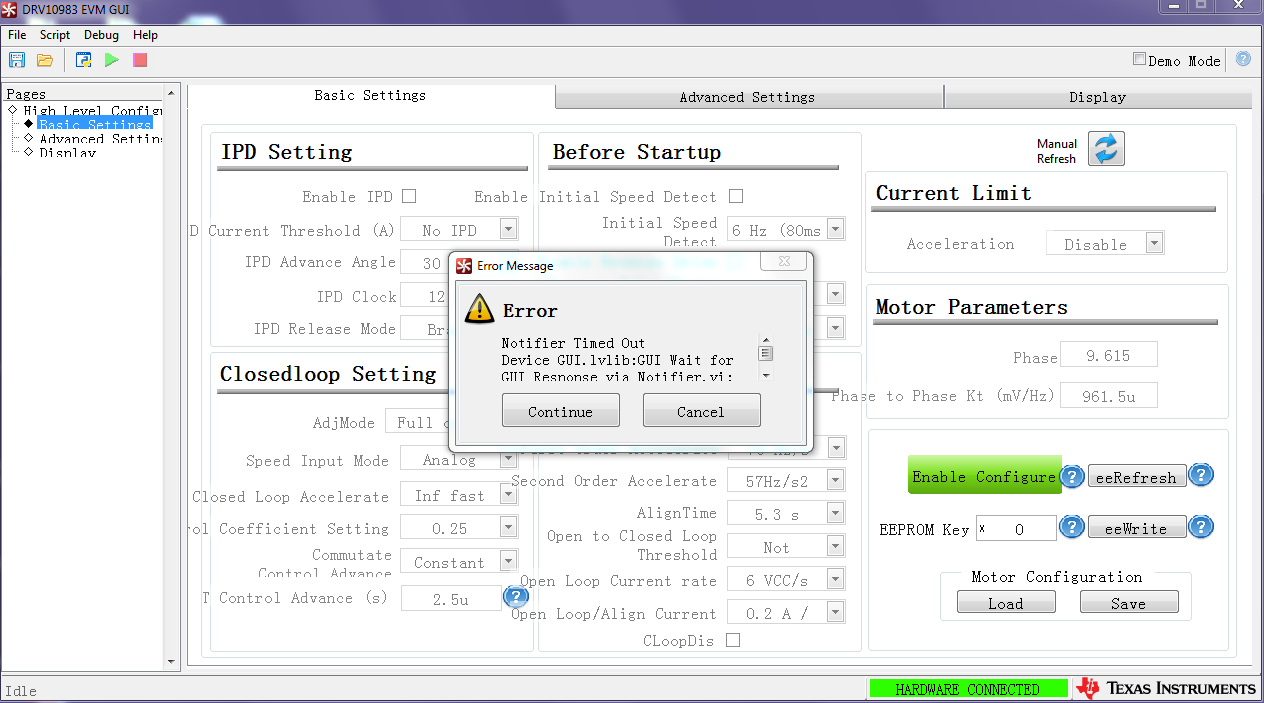1264x703 pixels.
Task: Select Display in Pages tree
Action: coord(67,152)
